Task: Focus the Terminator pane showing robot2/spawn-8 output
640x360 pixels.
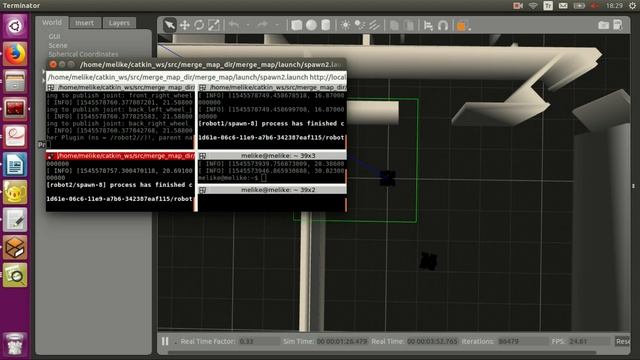Action: tap(120, 185)
